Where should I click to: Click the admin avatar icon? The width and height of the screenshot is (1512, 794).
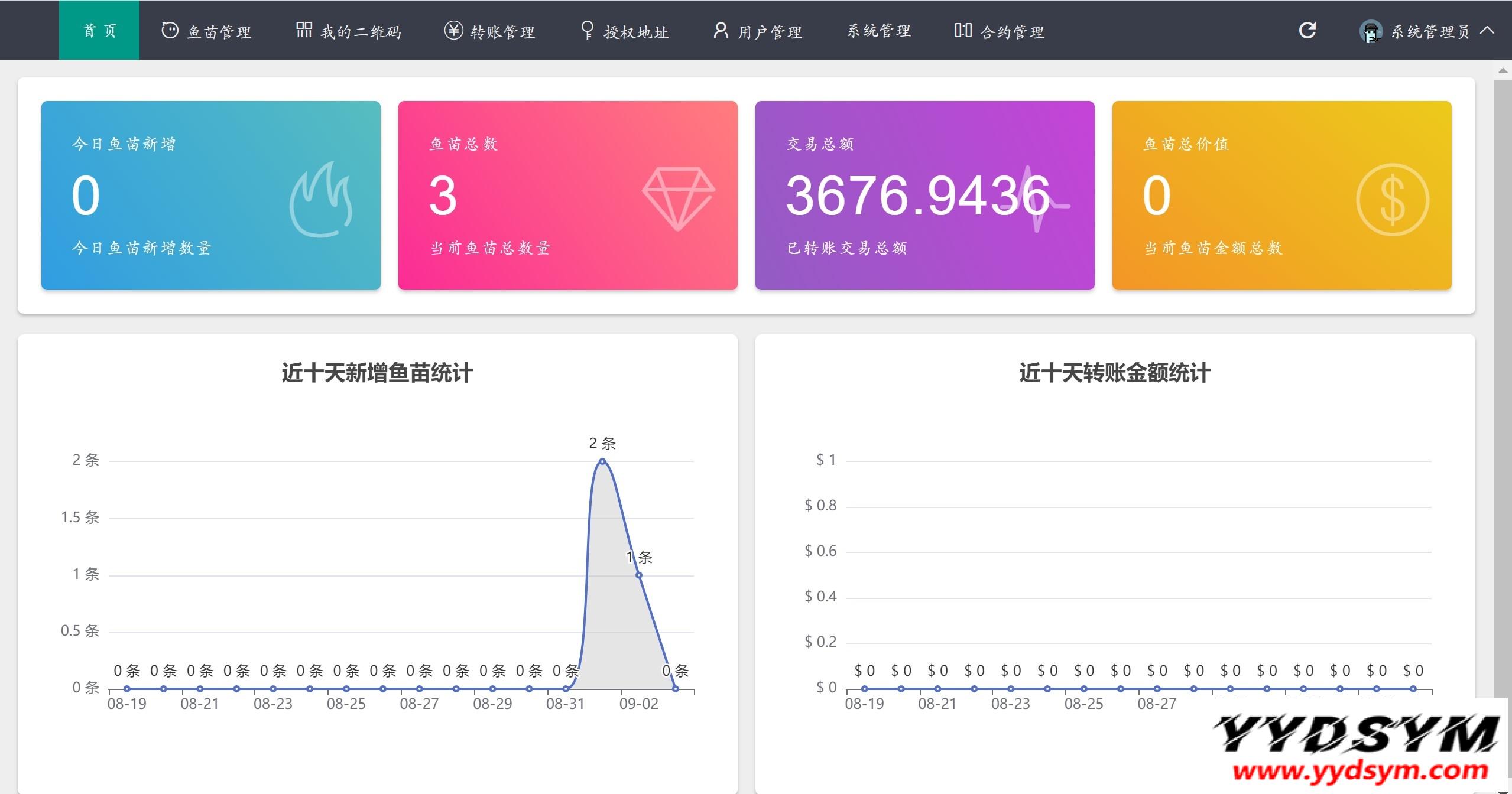click(1370, 31)
